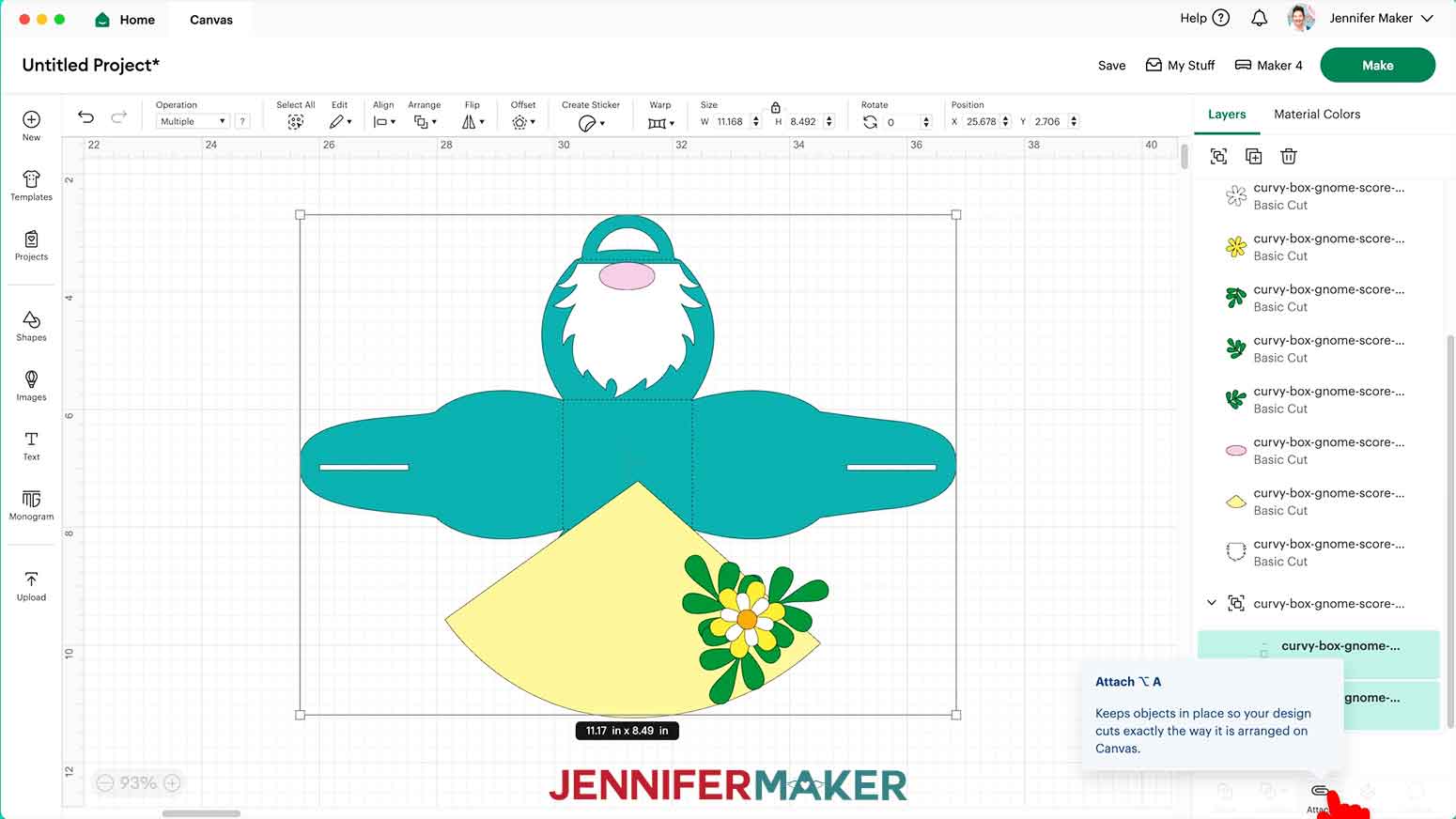Select the Text tool

(31, 445)
